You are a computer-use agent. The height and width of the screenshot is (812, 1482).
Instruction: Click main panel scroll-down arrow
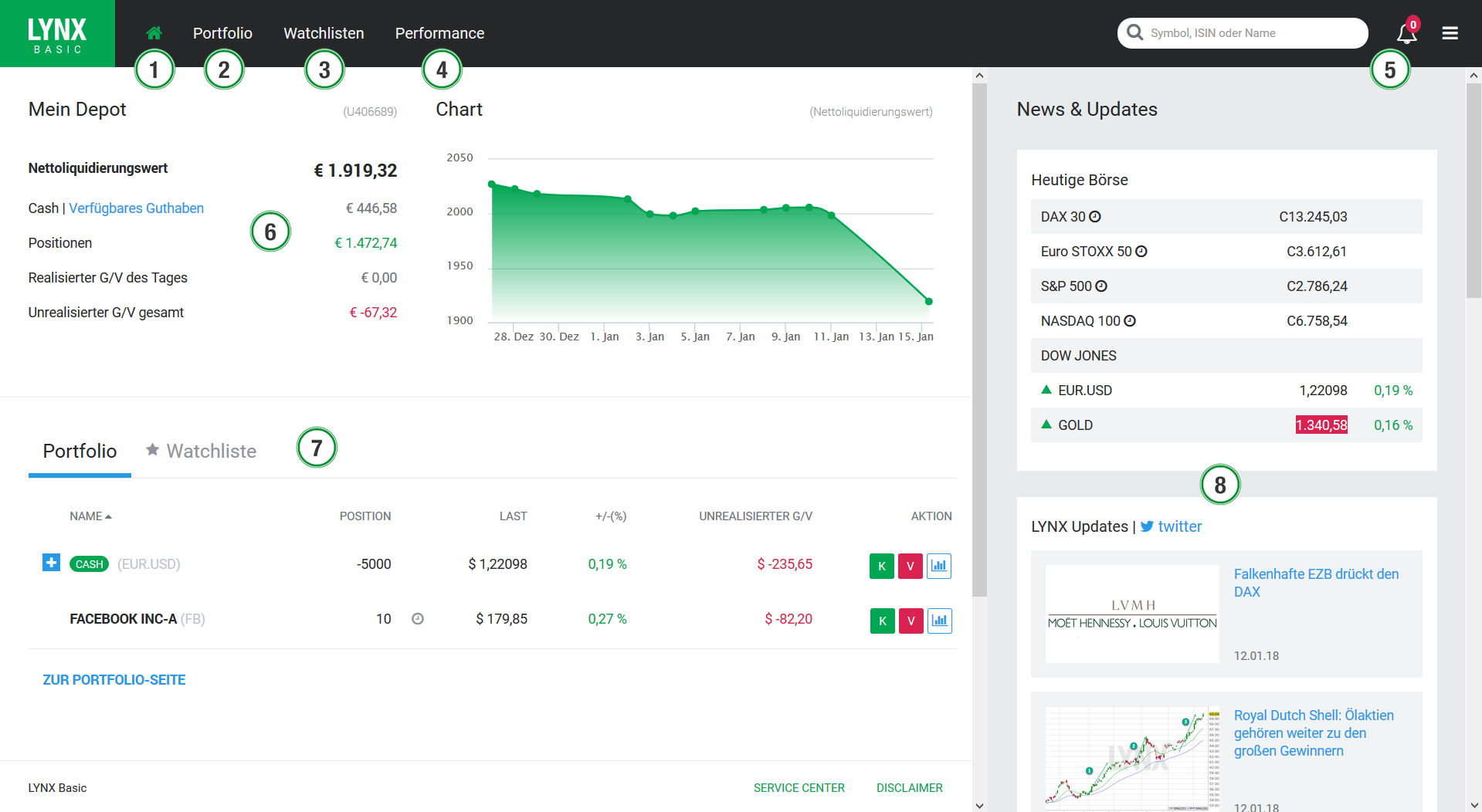pos(980,805)
